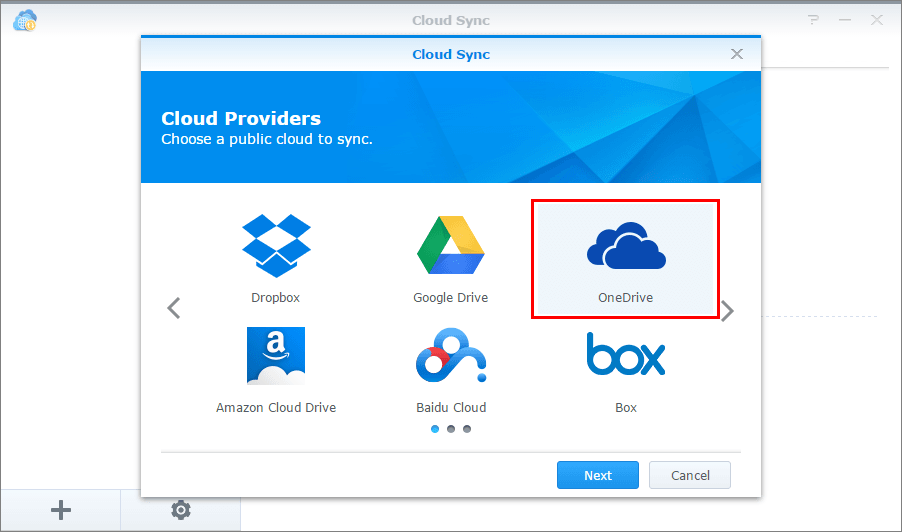Close the Cloud Sync main window
This screenshot has width=902, height=532.
tap(877, 20)
